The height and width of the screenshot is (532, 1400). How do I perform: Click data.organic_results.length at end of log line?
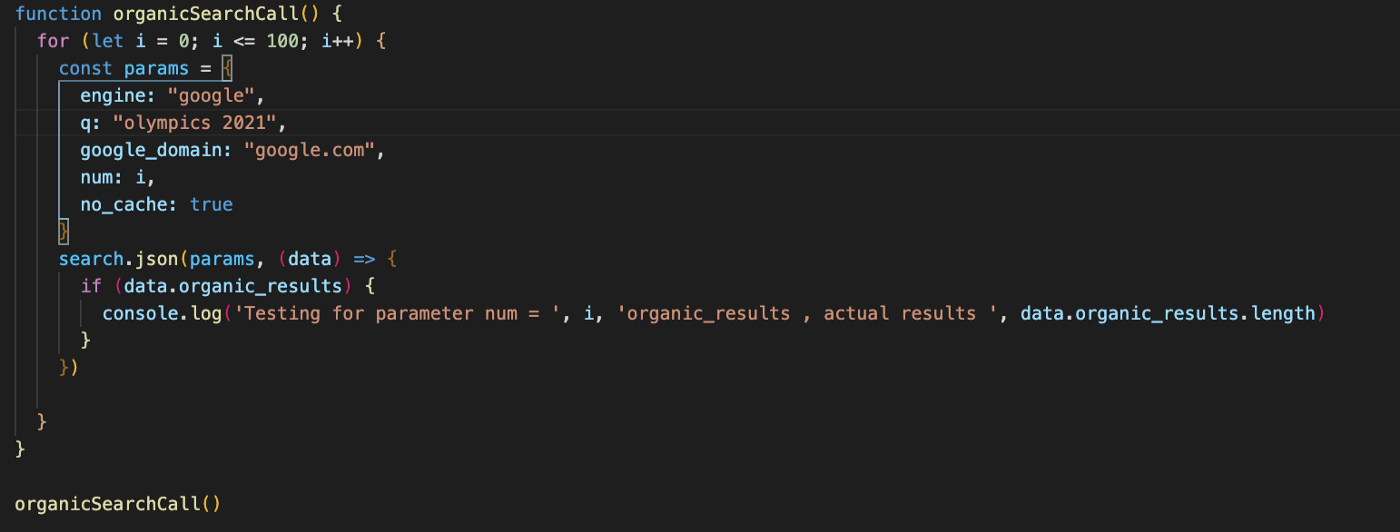[x=1168, y=313]
